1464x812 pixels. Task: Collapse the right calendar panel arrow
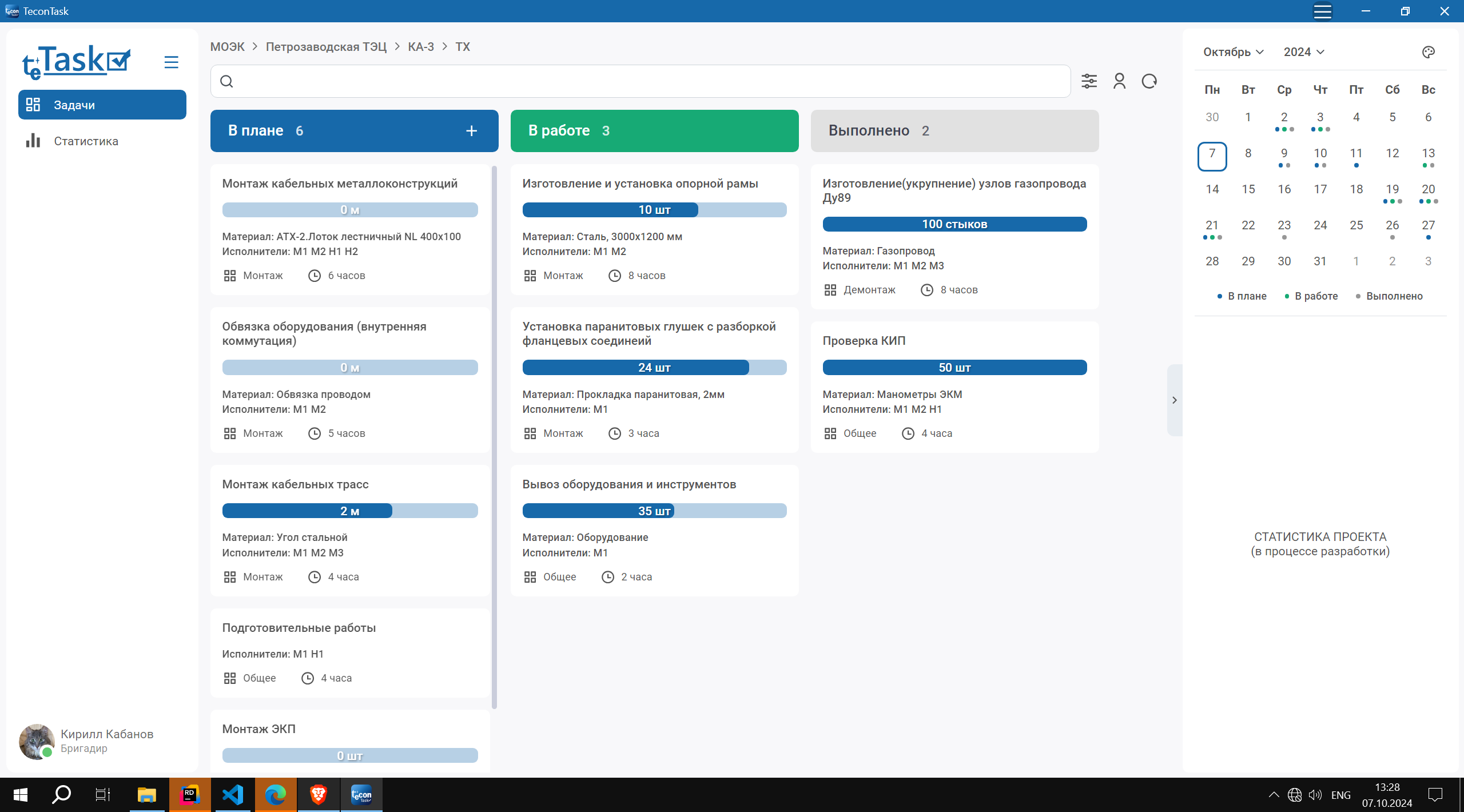point(1174,400)
